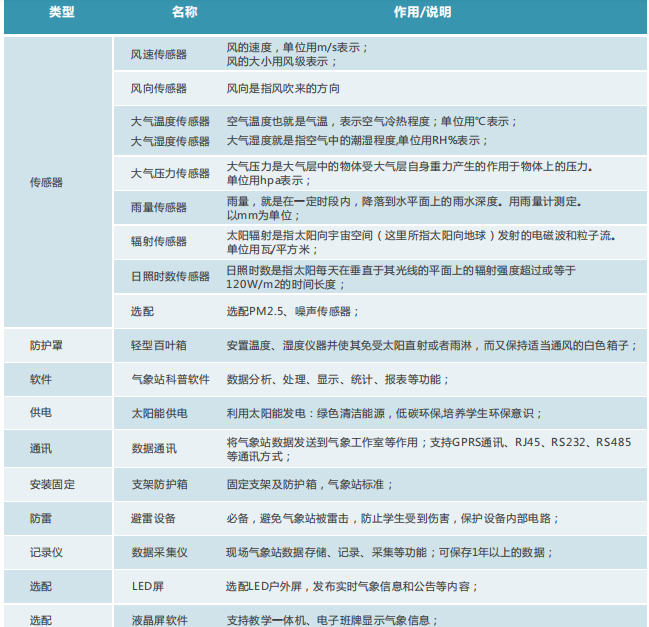This screenshot has height=627, width=649.
Task: Select the 气象站科普软件 name cell
Action: pos(170,379)
